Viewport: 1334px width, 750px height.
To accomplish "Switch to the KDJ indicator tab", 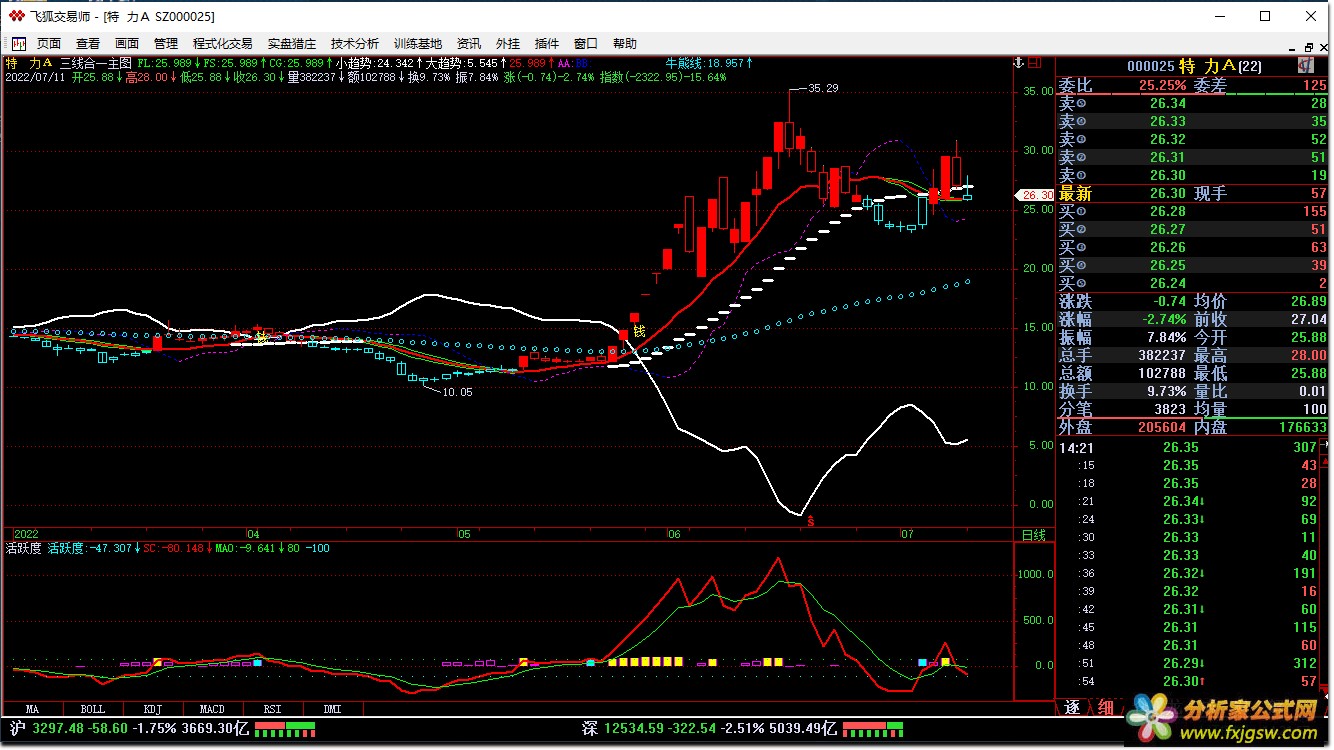I will click(152, 709).
